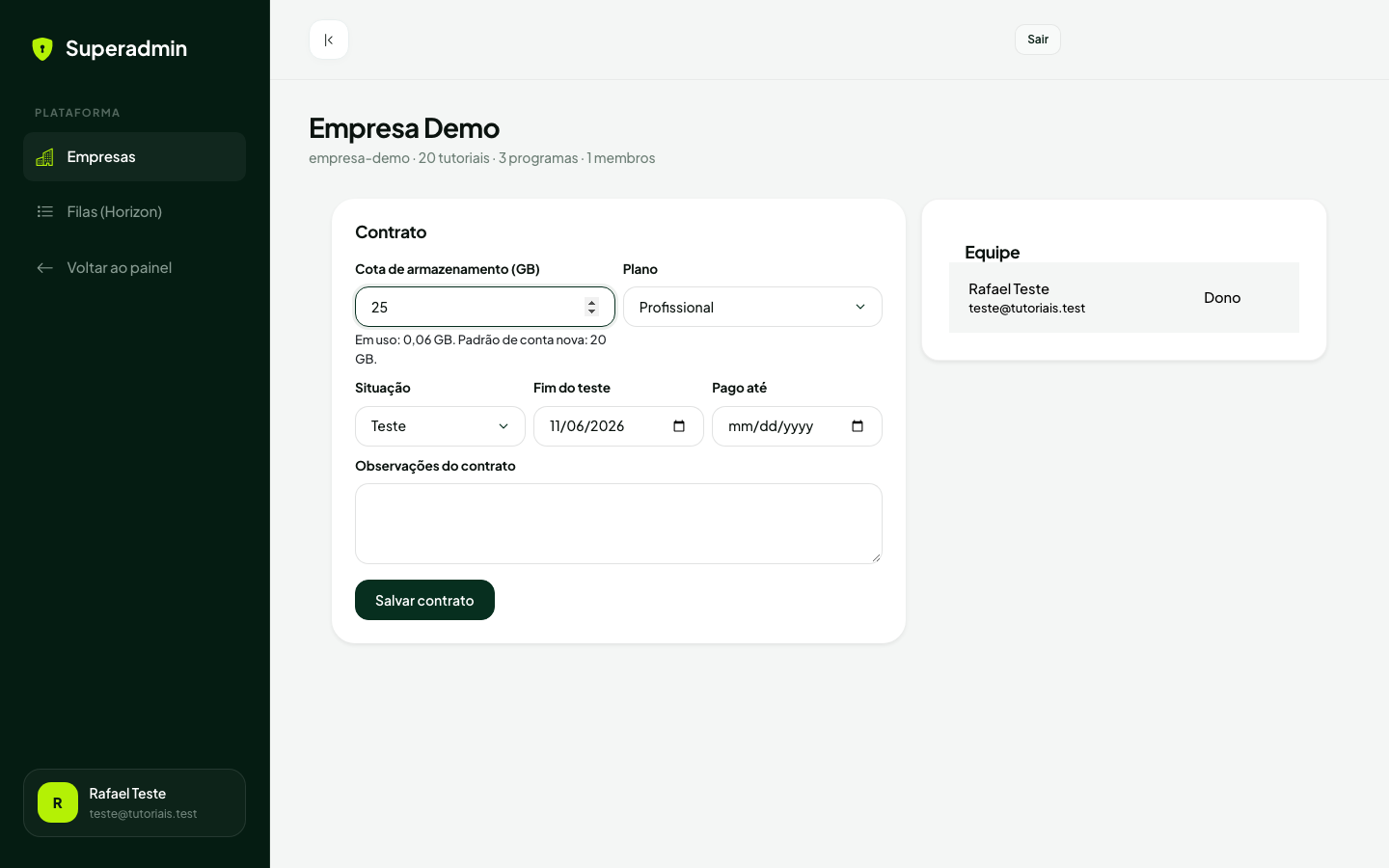1389x868 pixels.
Task: Open the Rafael Teste user card in sidebar
Action: 134,802
